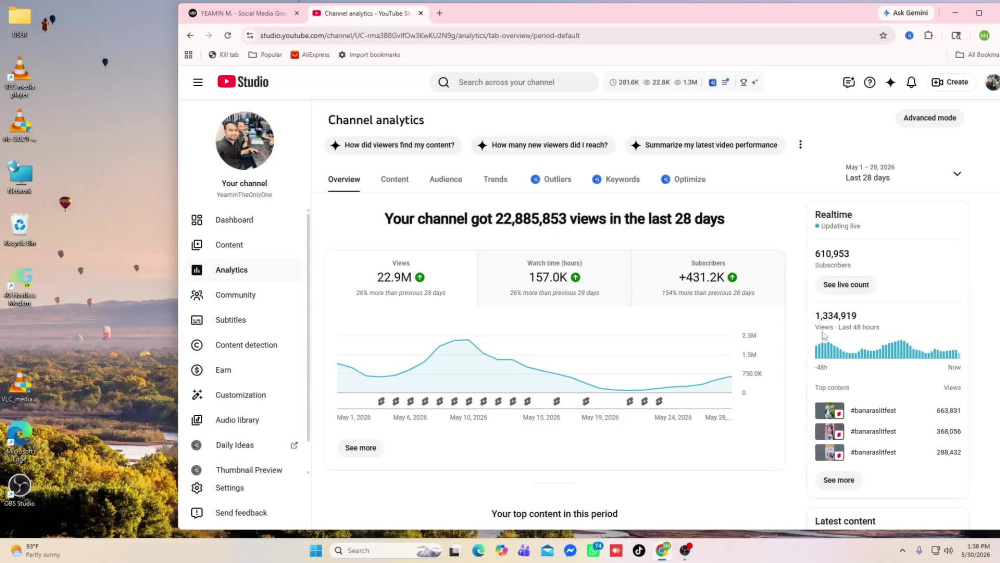The height and width of the screenshot is (563, 1000).
Task: Open Messenger from the taskbar
Action: click(x=570, y=550)
